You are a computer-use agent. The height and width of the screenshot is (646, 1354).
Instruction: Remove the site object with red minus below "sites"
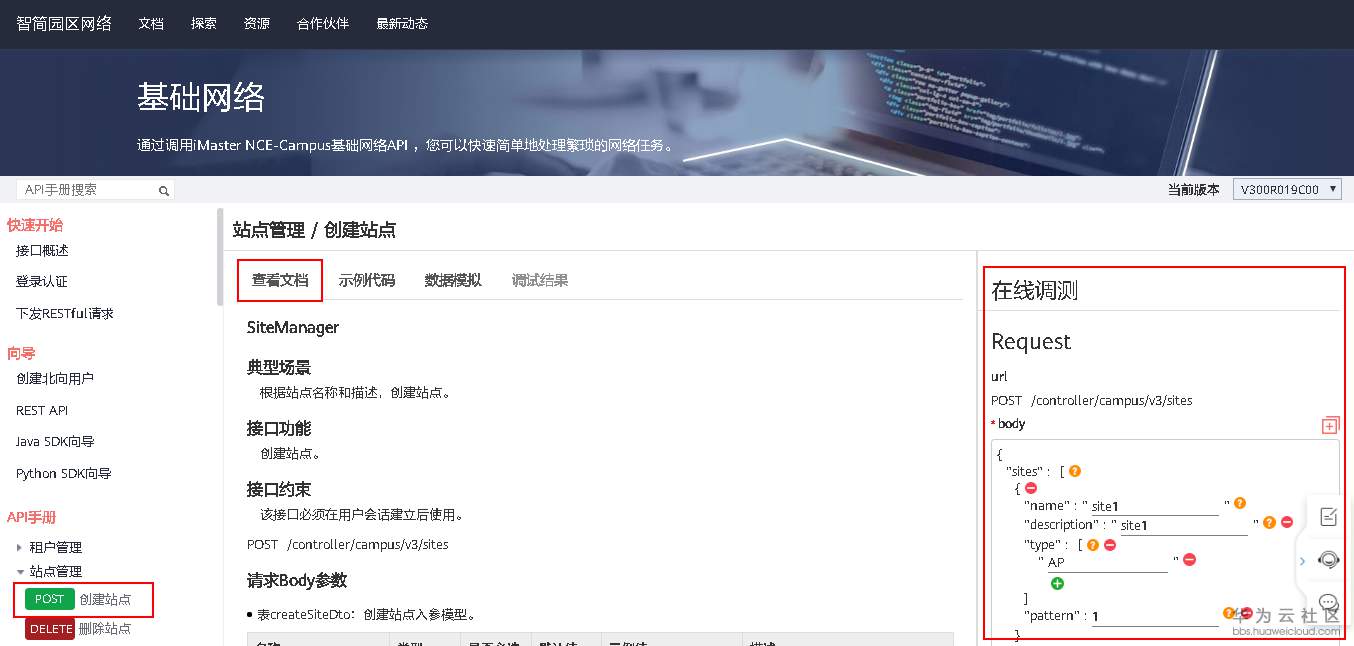1031,488
